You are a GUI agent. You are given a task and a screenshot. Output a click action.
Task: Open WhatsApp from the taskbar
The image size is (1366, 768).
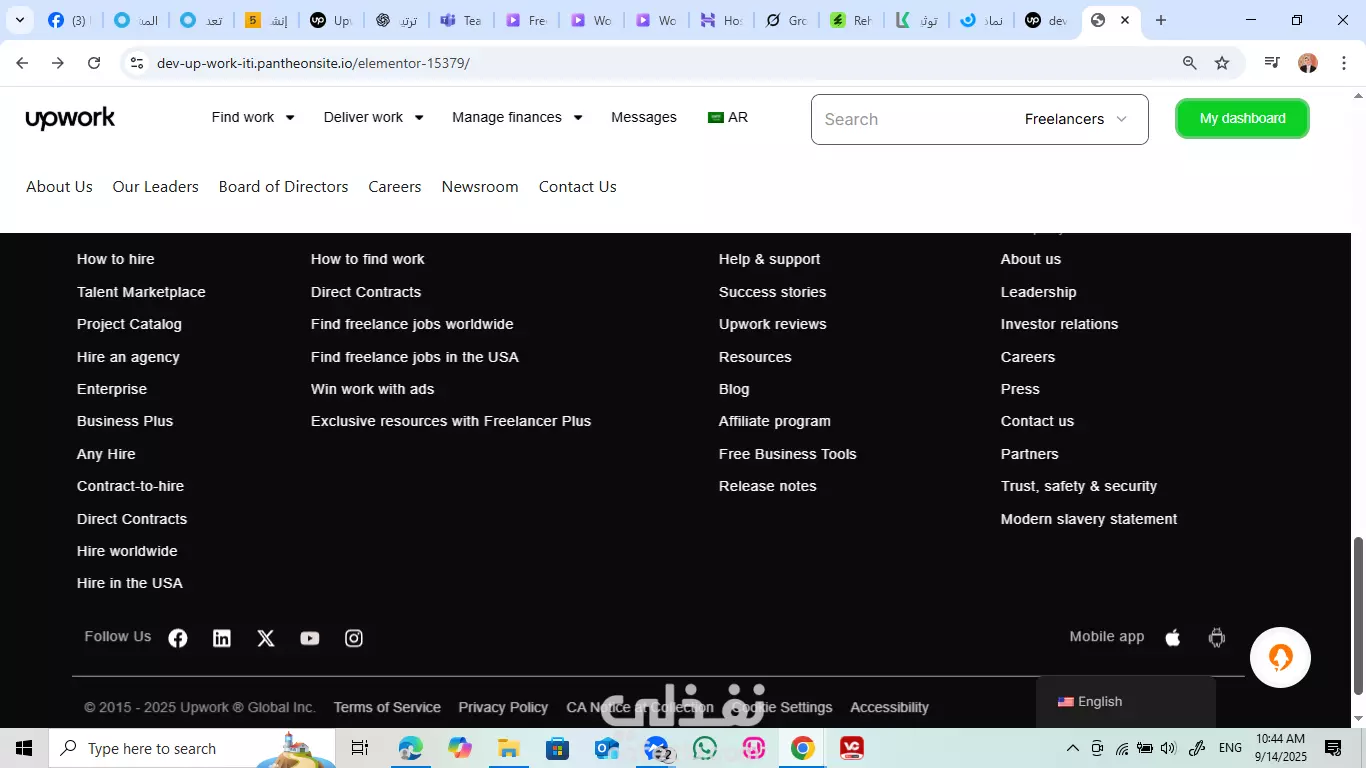tap(705, 748)
